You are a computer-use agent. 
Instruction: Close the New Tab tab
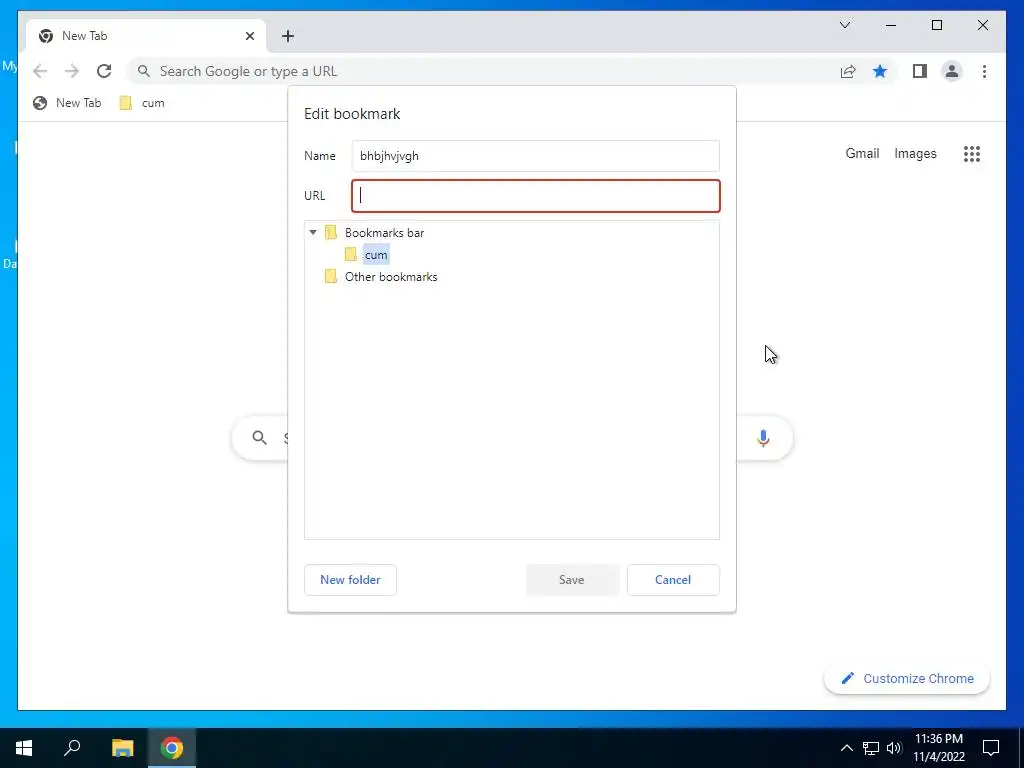tap(249, 36)
